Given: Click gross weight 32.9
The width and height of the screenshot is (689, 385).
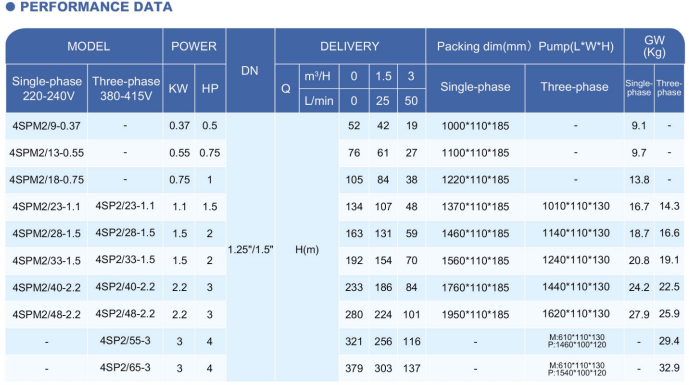Looking at the screenshot, I should pyautogui.click(x=669, y=368).
